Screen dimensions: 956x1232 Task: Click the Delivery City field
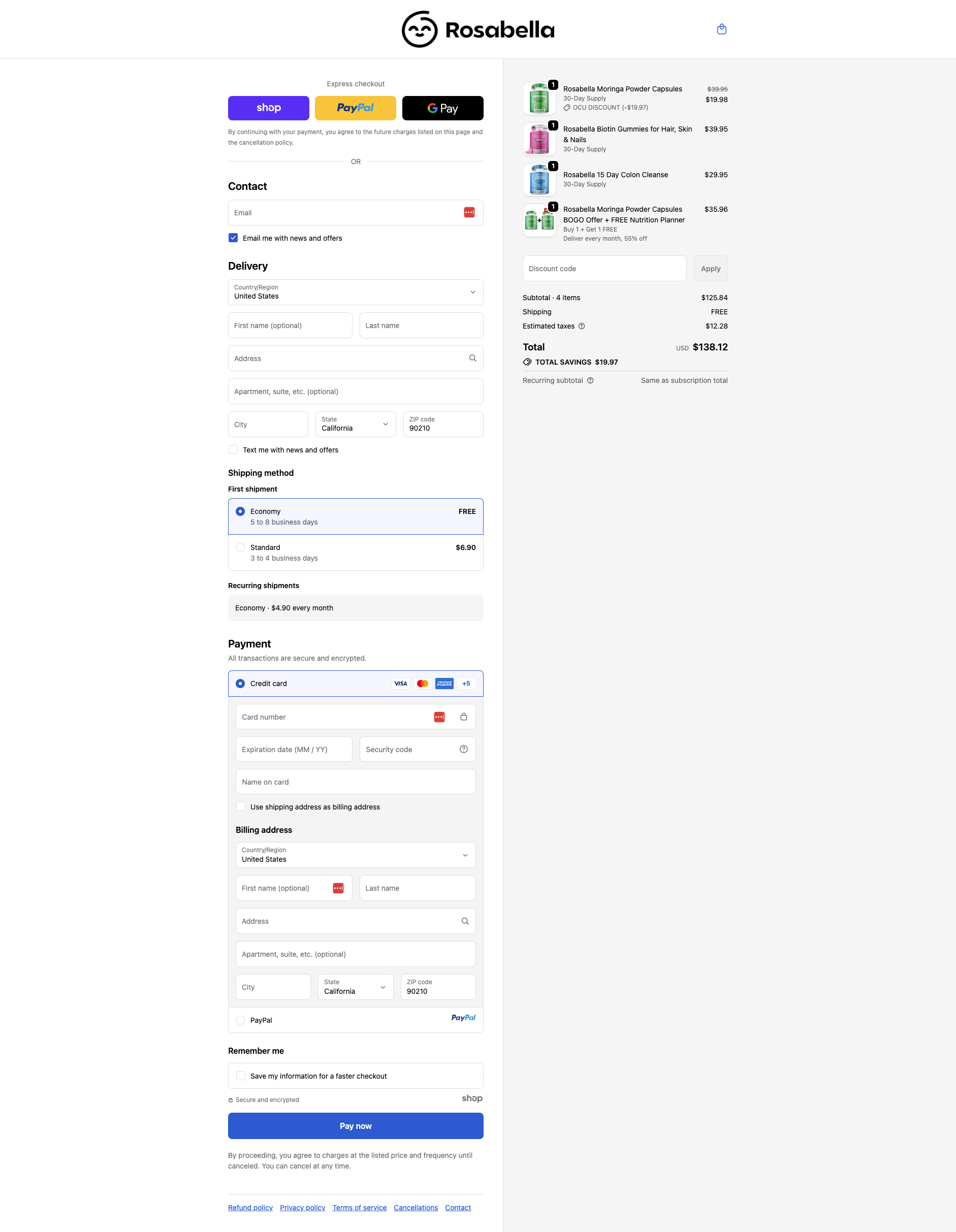[268, 424]
